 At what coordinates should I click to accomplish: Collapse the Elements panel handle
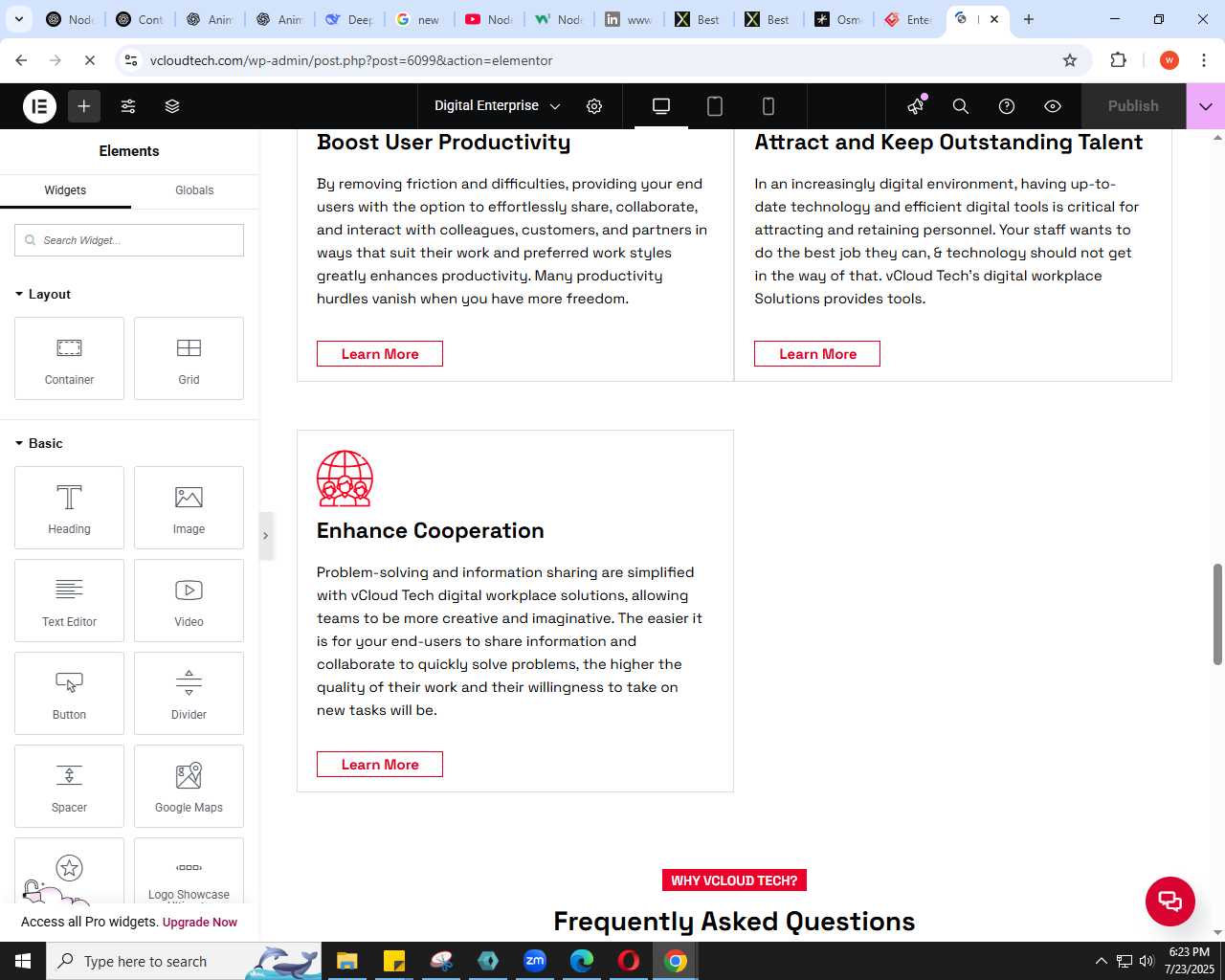click(x=266, y=535)
